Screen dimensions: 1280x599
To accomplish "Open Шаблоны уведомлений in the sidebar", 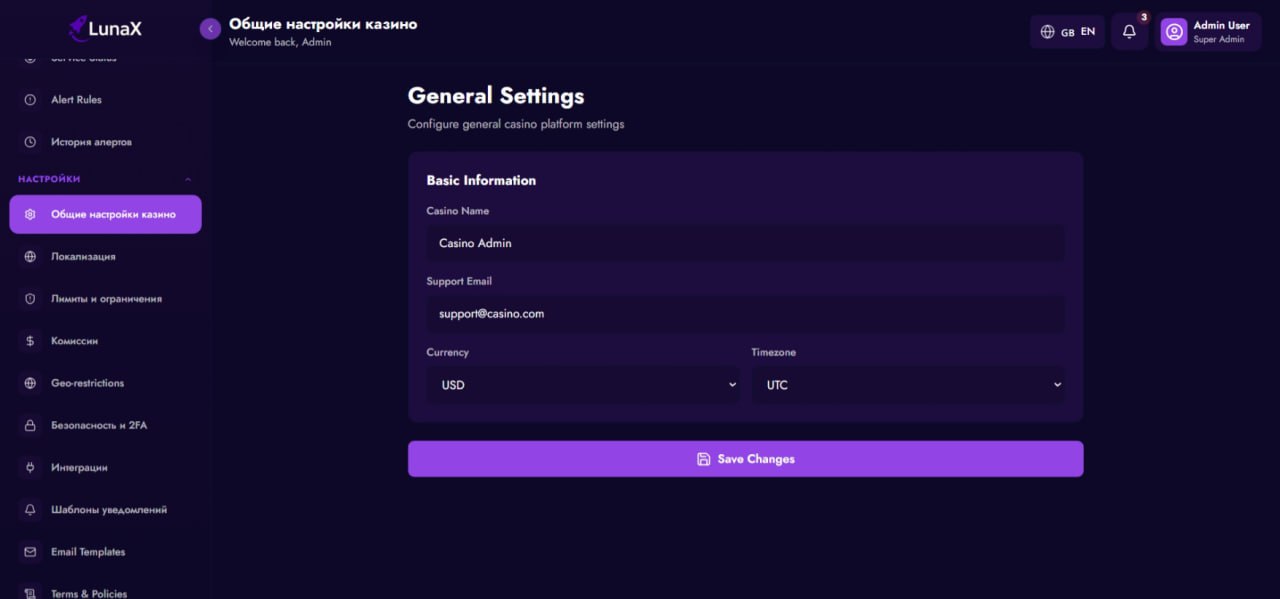I will 109,510.
